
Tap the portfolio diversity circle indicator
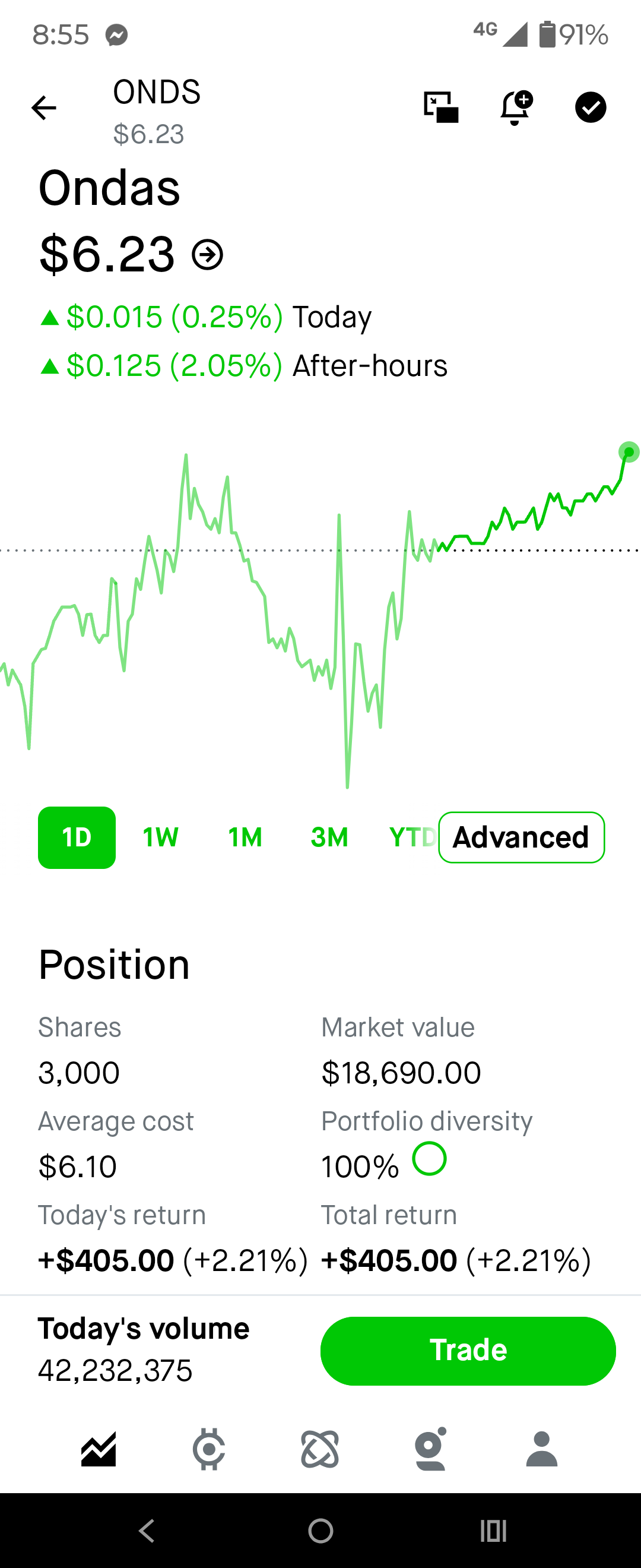(429, 1158)
